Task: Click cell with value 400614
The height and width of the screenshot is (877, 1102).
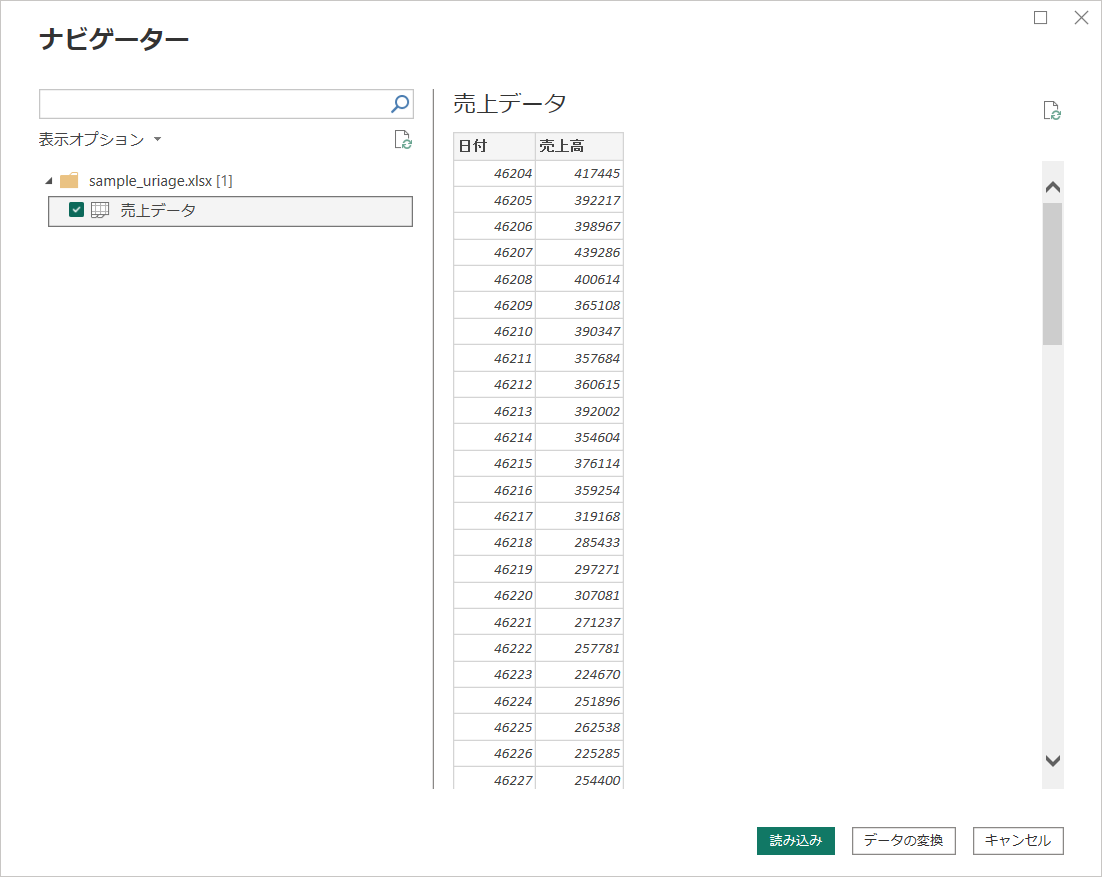Action: (579, 279)
